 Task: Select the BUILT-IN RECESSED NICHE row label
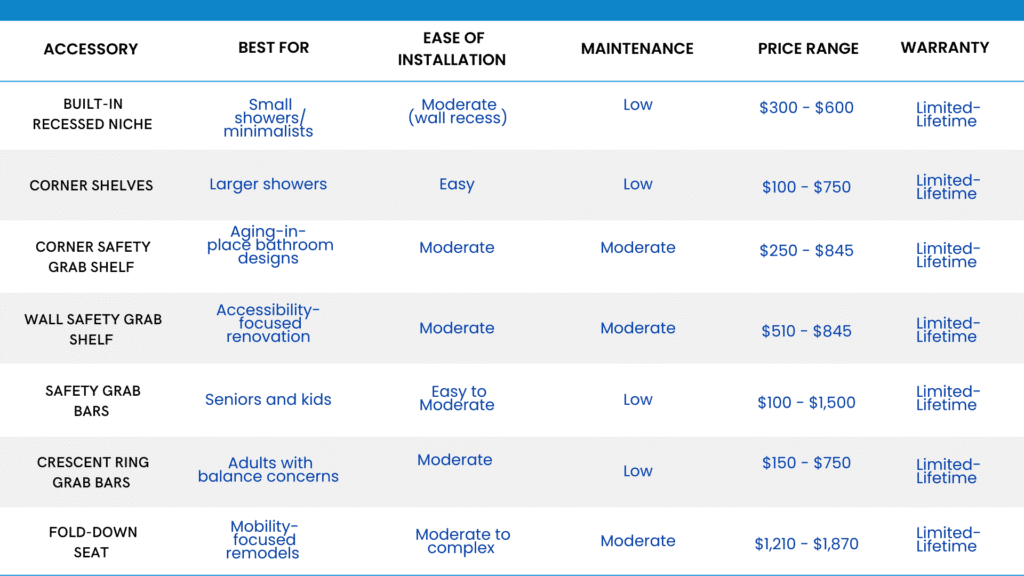coord(93,114)
